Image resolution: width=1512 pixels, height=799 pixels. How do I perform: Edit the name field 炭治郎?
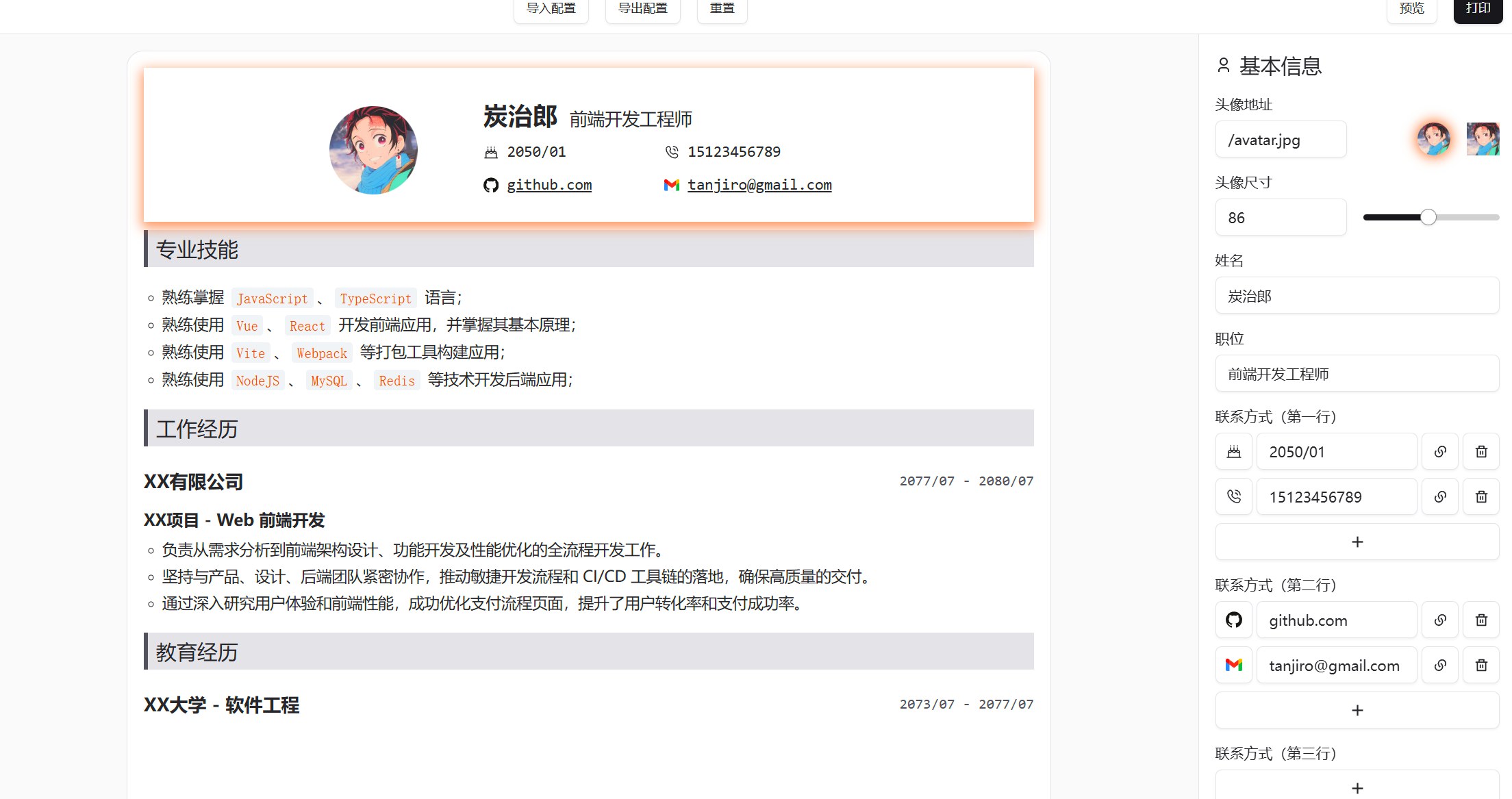tap(1357, 296)
